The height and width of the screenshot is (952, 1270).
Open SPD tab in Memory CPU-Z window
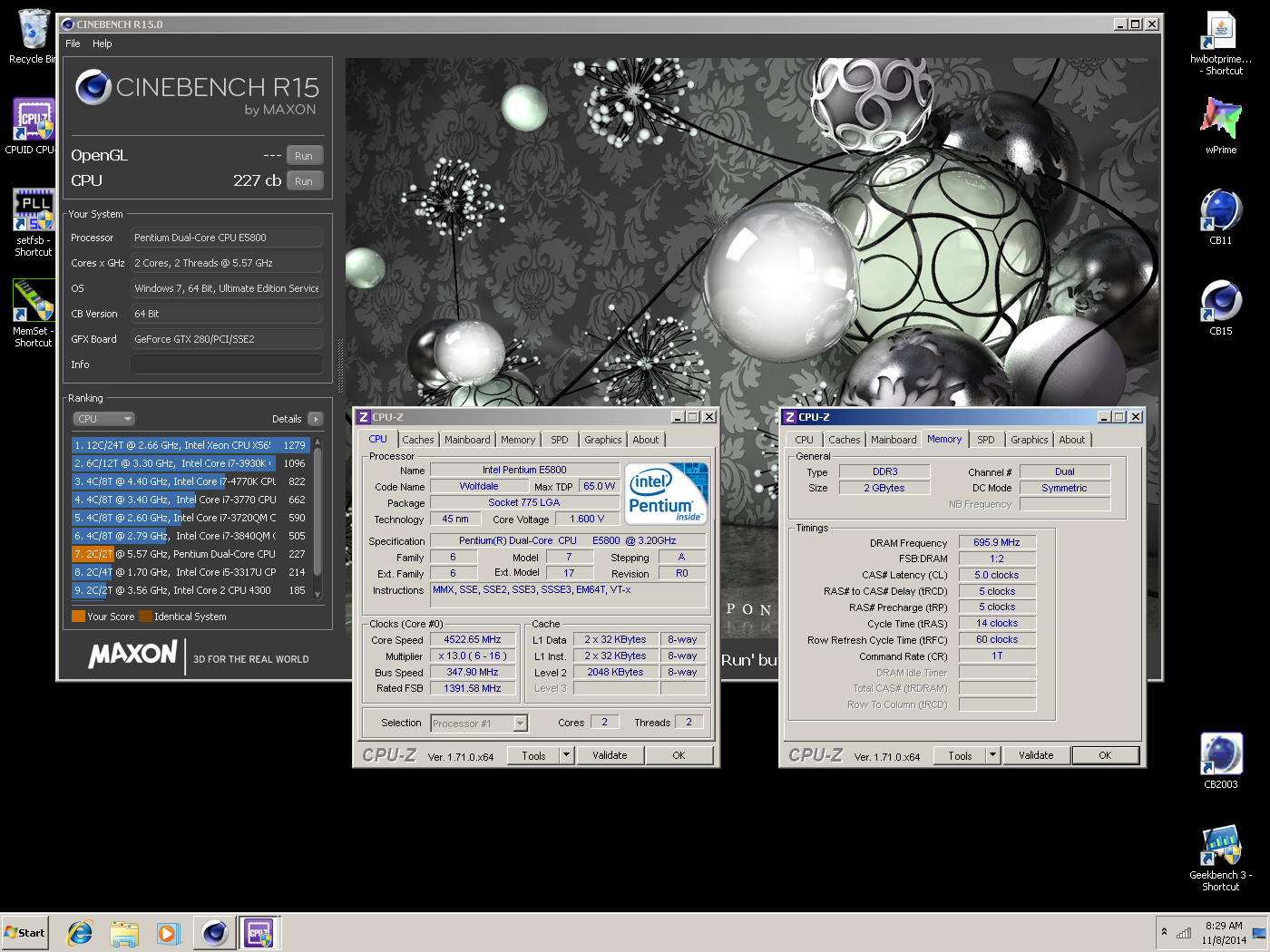coord(986,440)
